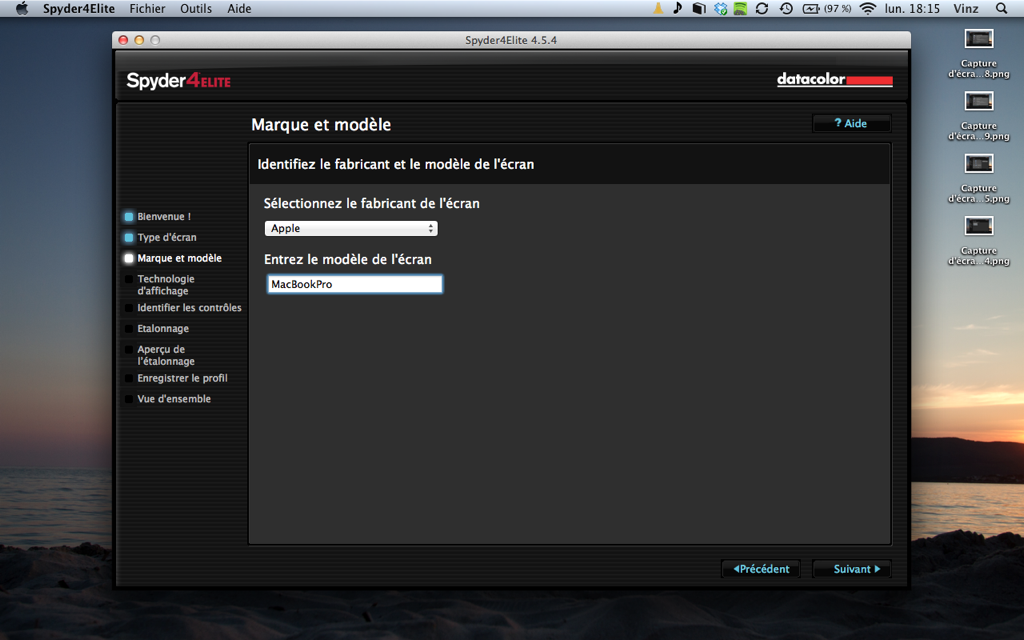Click the battery status icon
Screen dimensions: 1024x640
[x=810, y=9]
